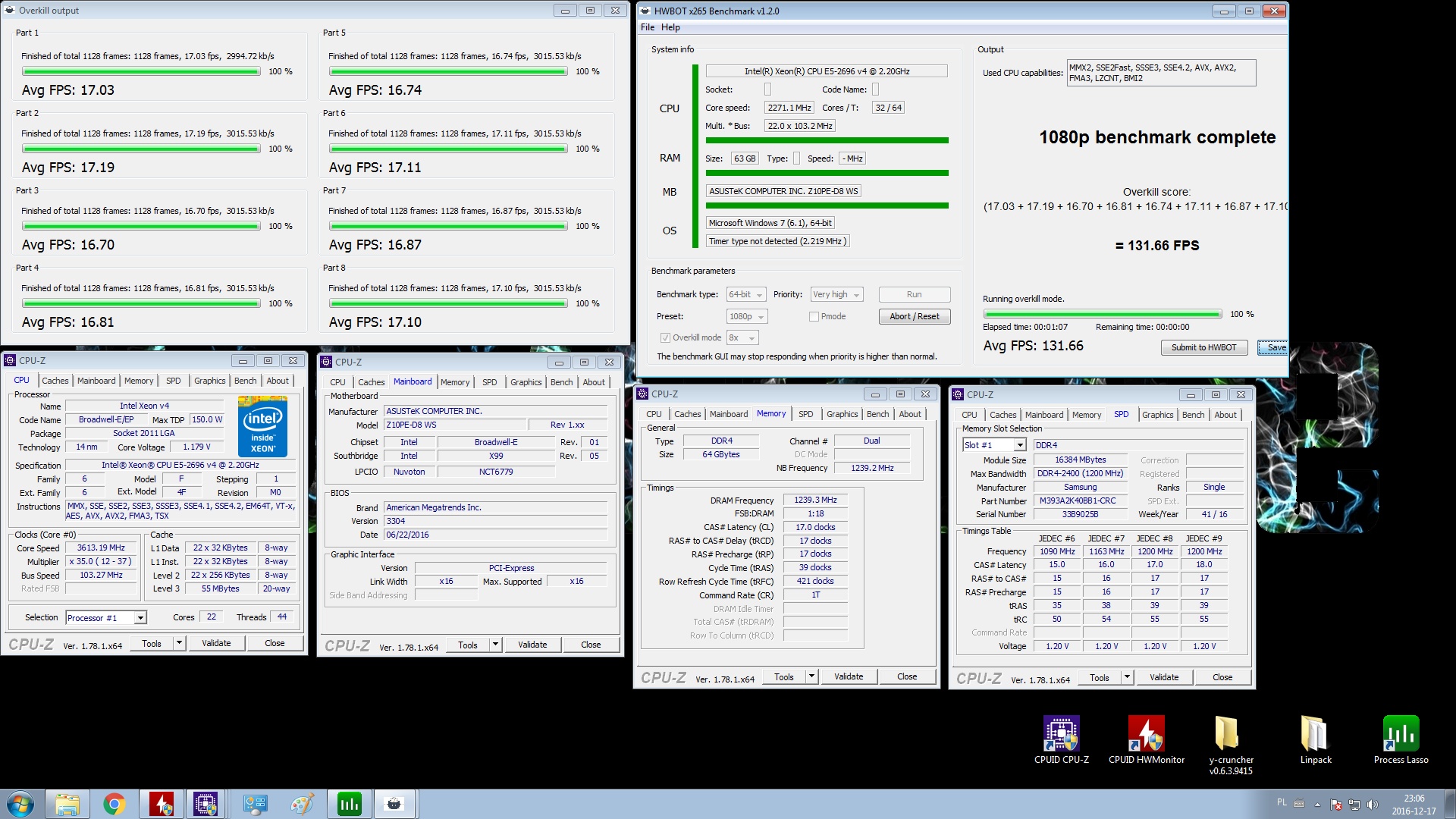Switch to Bench tab in CPU-Z Mainboard window
This screenshot has height=819, width=1456.
(x=561, y=382)
